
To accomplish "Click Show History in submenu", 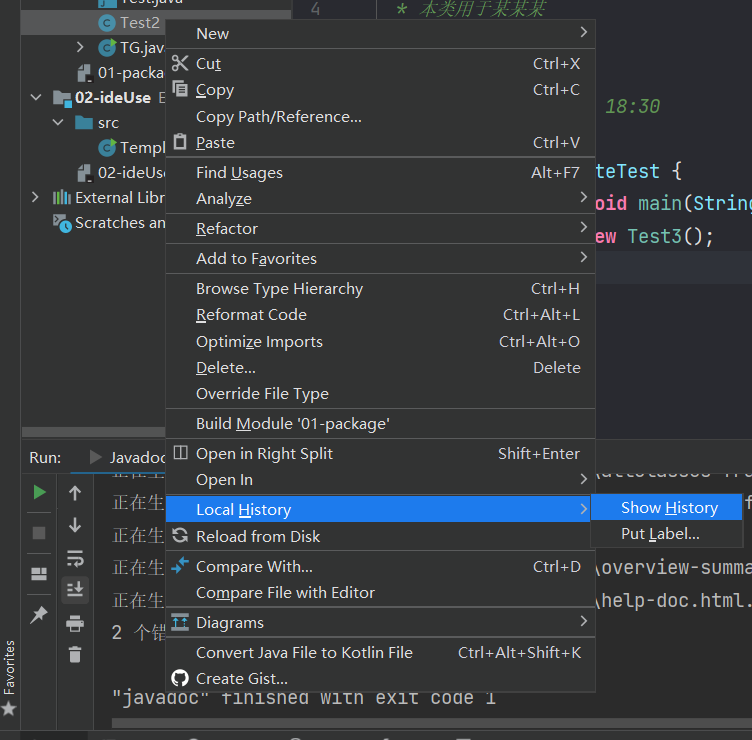I will pyautogui.click(x=667, y=507).
